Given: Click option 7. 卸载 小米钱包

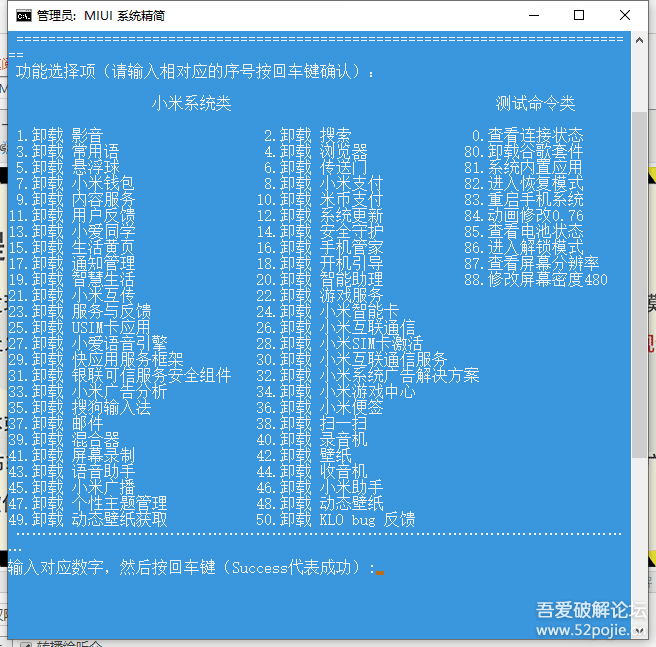Looking at the screenshot, I should [75, 183].
